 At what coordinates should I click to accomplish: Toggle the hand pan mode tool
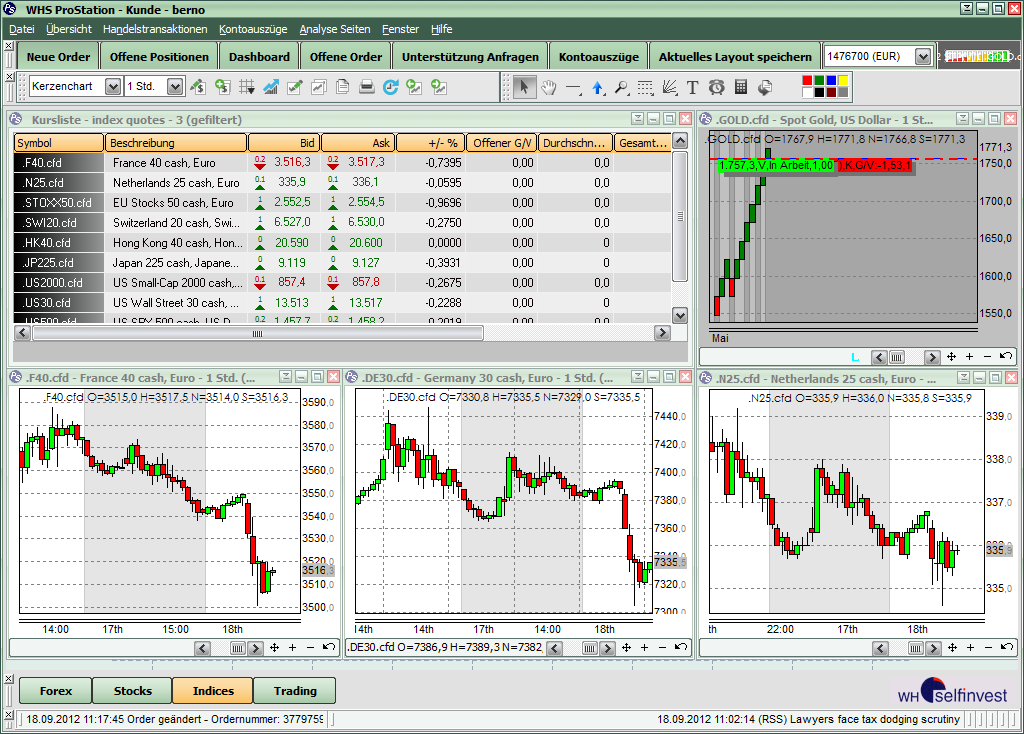[549, 87]
